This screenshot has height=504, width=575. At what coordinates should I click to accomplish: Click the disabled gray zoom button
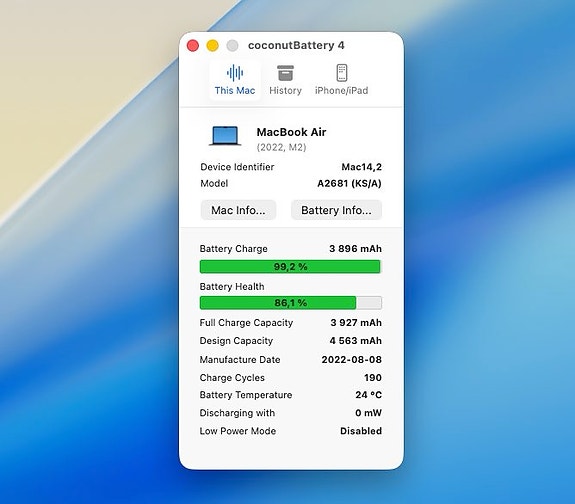tap(232, 45)
